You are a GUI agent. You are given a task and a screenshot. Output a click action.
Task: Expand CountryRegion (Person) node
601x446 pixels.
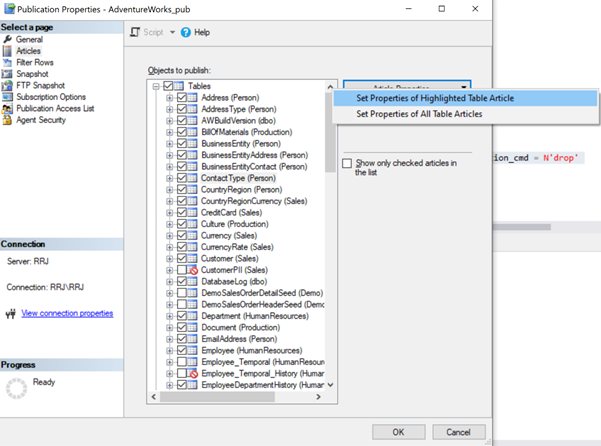pyautogui.click(x=169, y=190)
